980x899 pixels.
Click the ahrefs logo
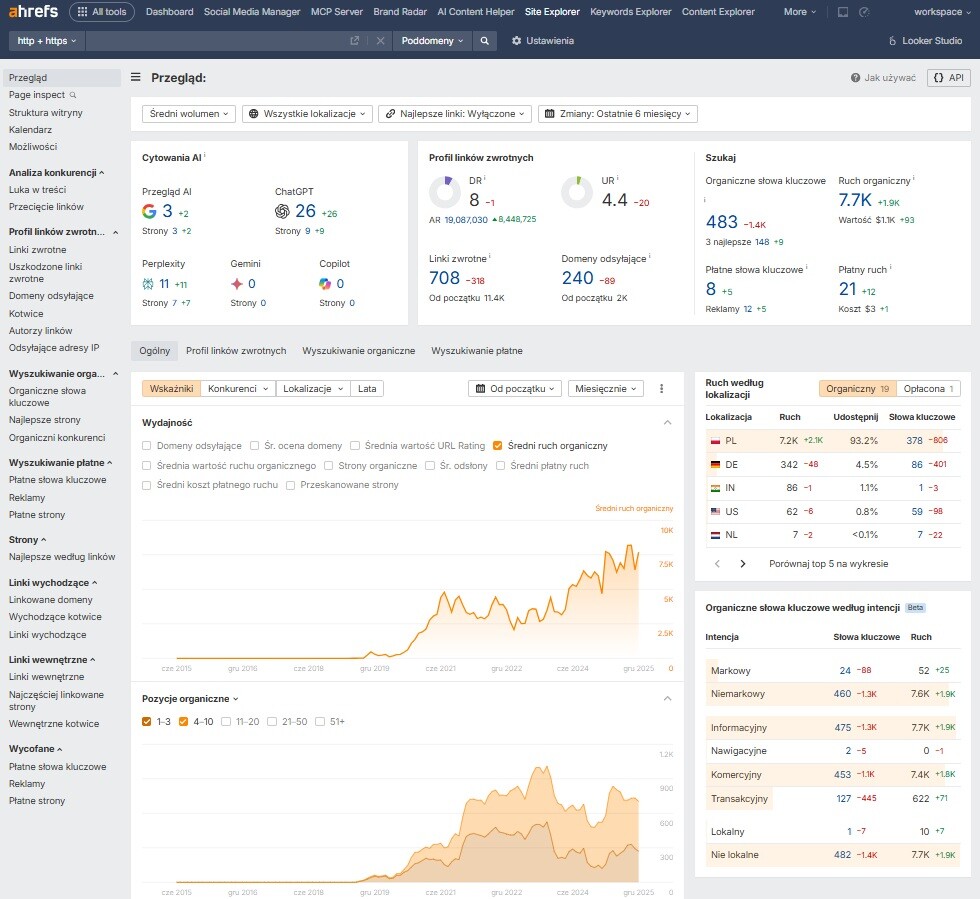(32, 11)
